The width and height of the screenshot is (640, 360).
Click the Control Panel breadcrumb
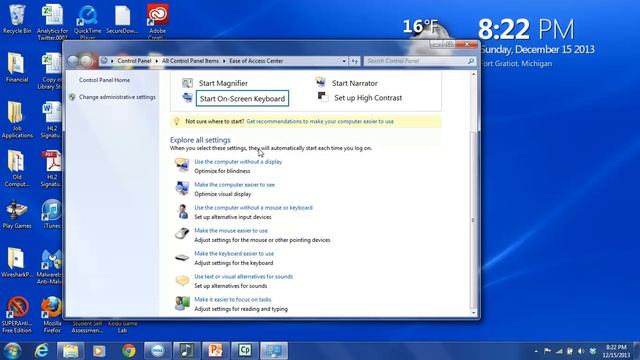click(134, 61)
